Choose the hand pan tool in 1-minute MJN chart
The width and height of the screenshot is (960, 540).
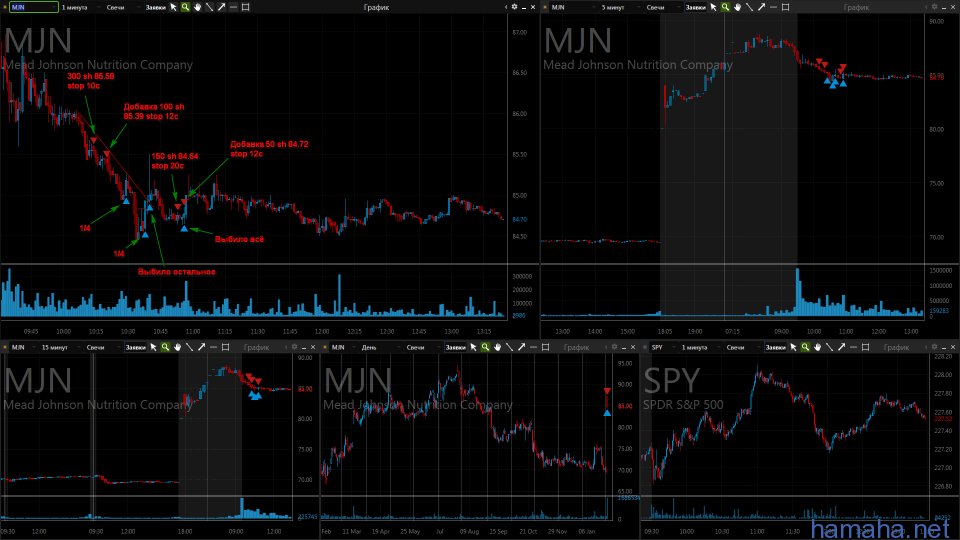tap(197, 7)
